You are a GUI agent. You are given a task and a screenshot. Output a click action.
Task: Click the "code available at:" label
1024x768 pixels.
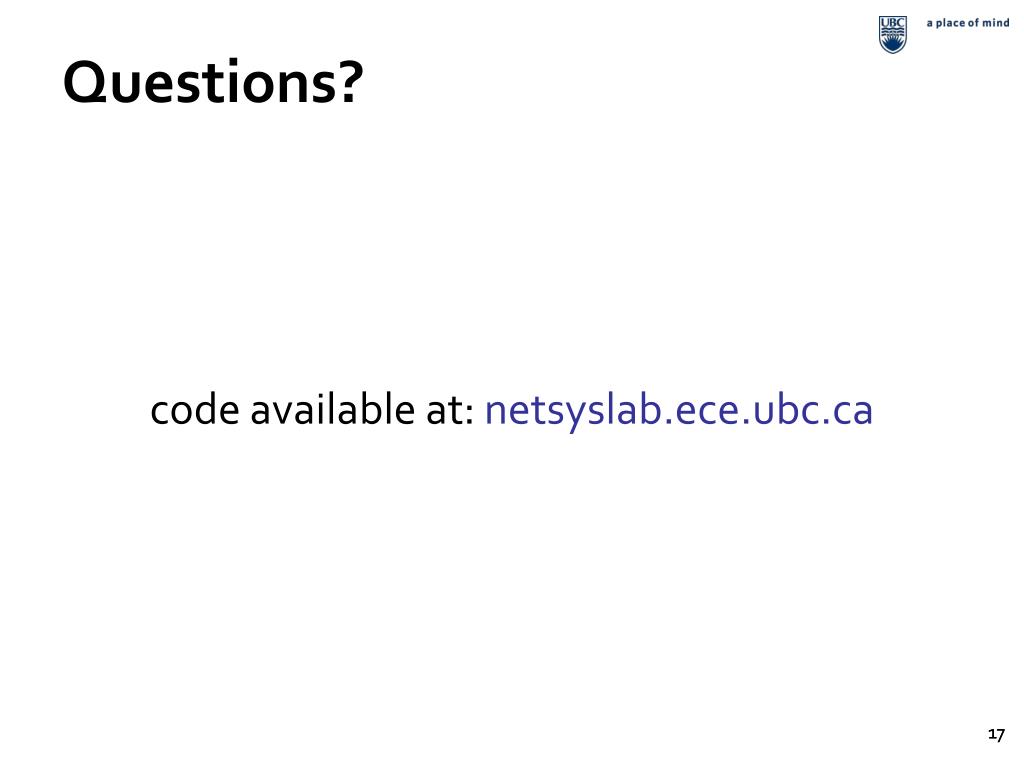[312, 410]
